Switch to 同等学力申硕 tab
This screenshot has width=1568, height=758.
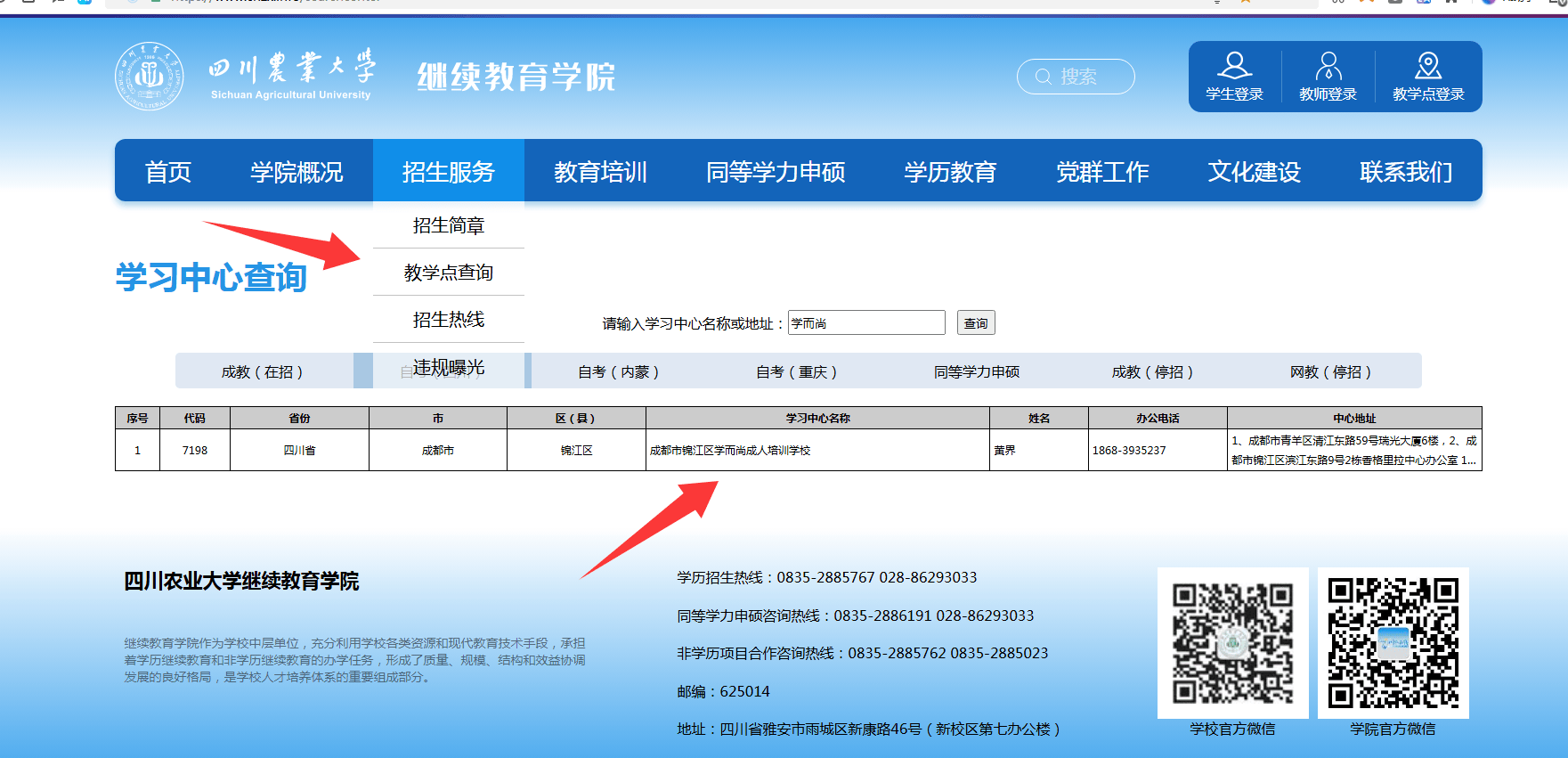pos(977,371)
